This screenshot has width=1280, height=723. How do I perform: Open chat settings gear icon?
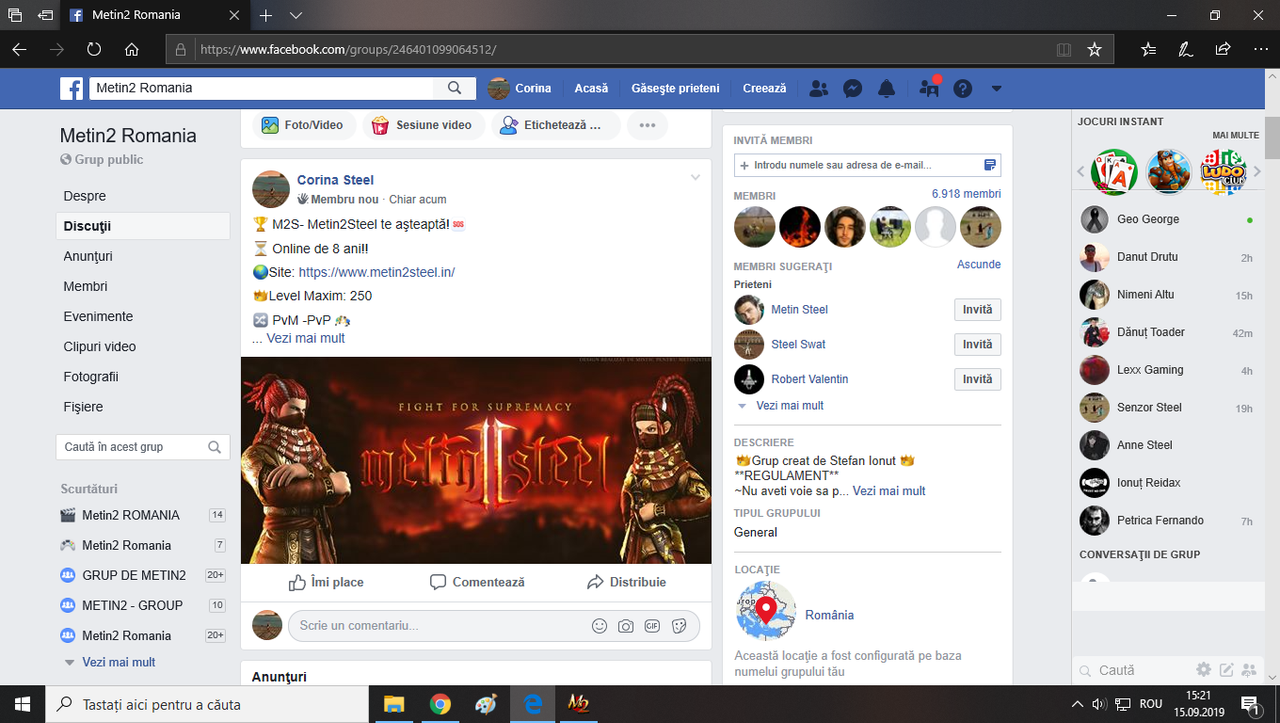(x=1204, y=670)
